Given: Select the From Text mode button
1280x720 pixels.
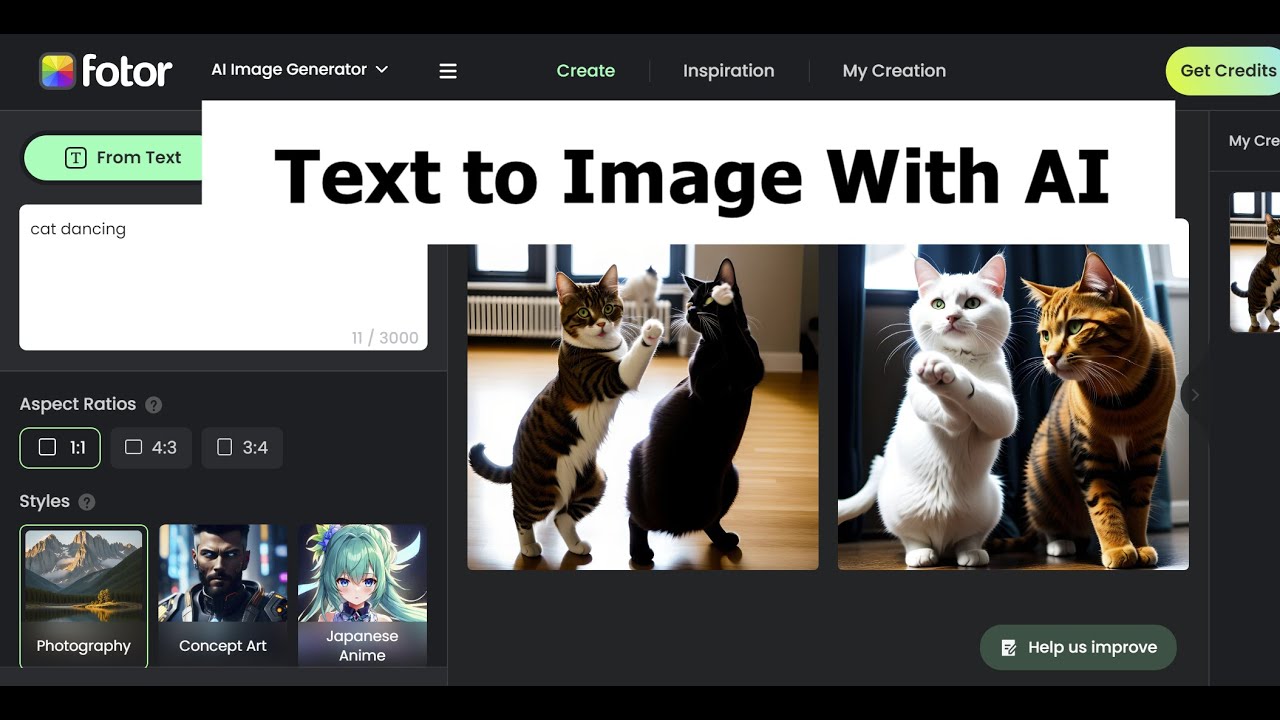Looking at the screenshot, I should [x=113, y=158].
